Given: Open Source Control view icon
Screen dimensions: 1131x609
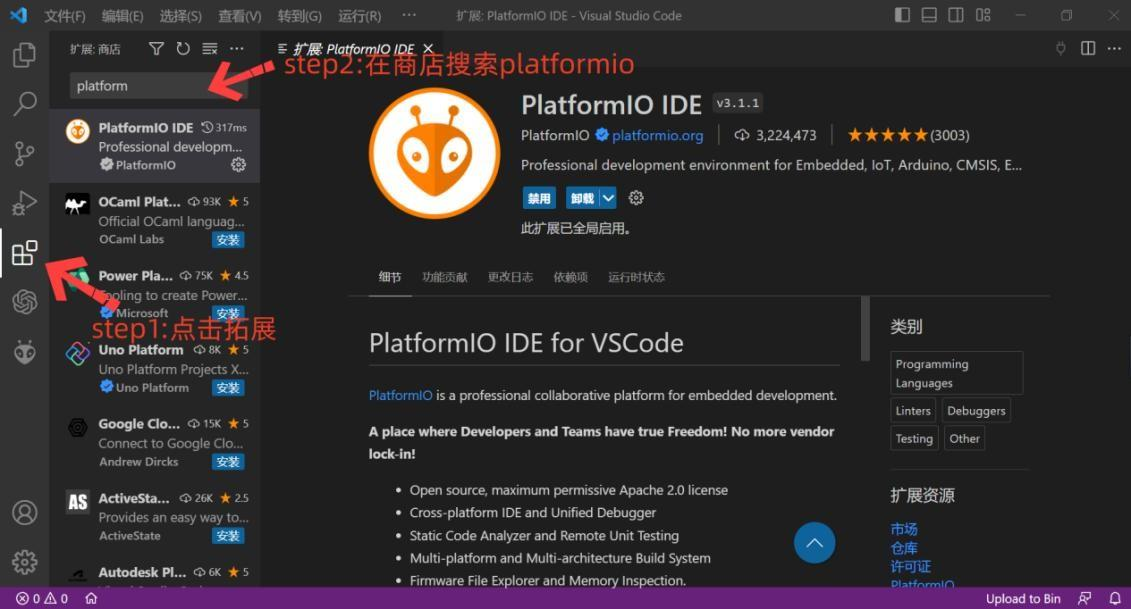Looking at the screenshot, I should tap(24, 153).
